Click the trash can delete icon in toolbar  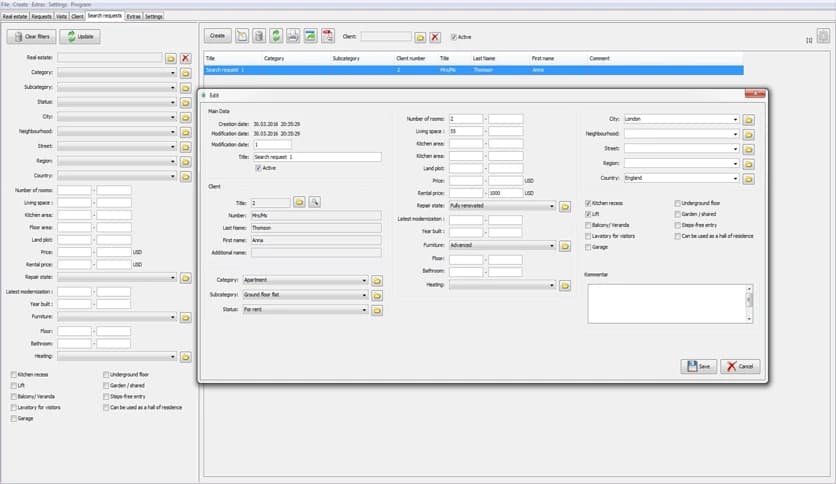[x=259, y=37]
